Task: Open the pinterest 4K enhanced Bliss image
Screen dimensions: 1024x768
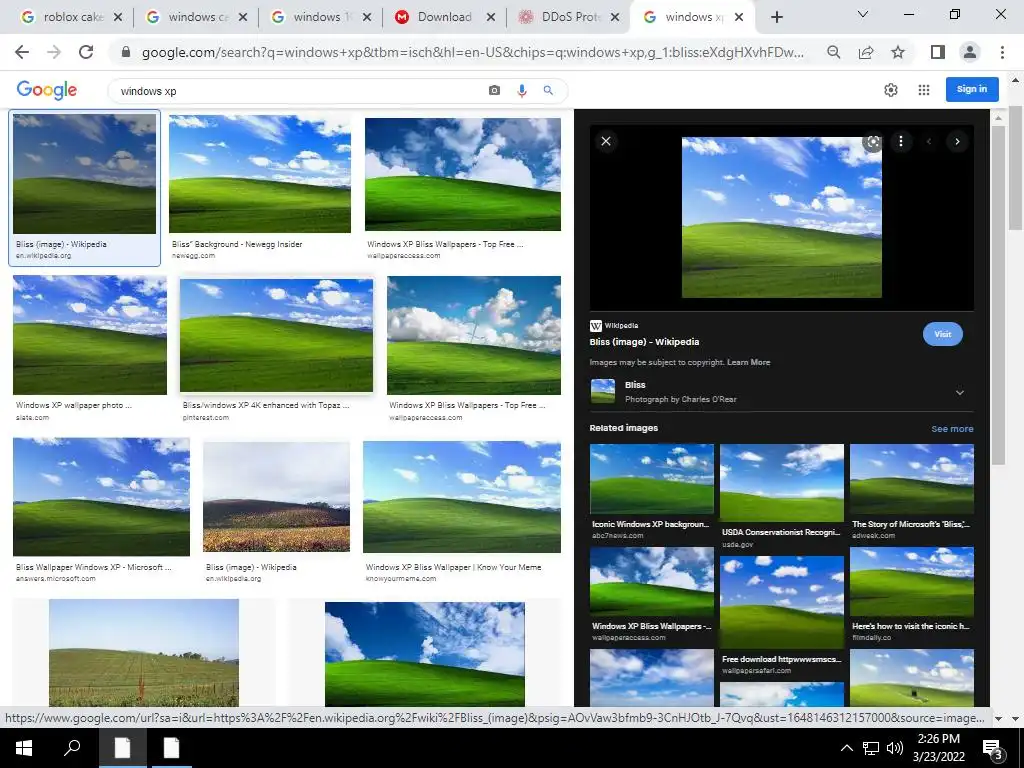Action: [276, 336]
